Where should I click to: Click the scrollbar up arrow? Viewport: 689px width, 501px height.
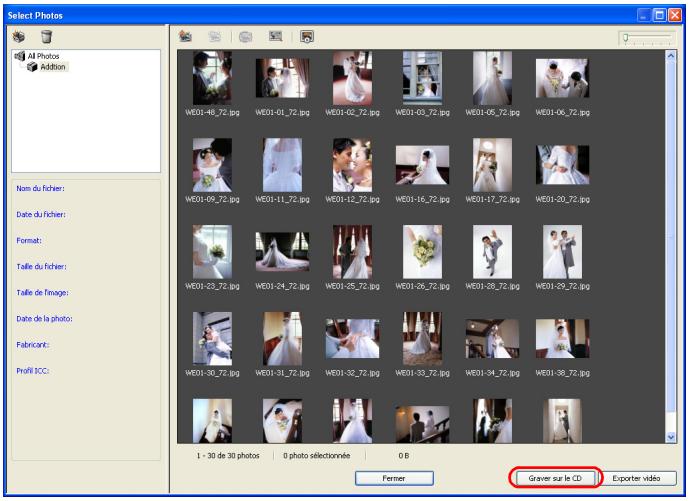click(x=671, y=56)
